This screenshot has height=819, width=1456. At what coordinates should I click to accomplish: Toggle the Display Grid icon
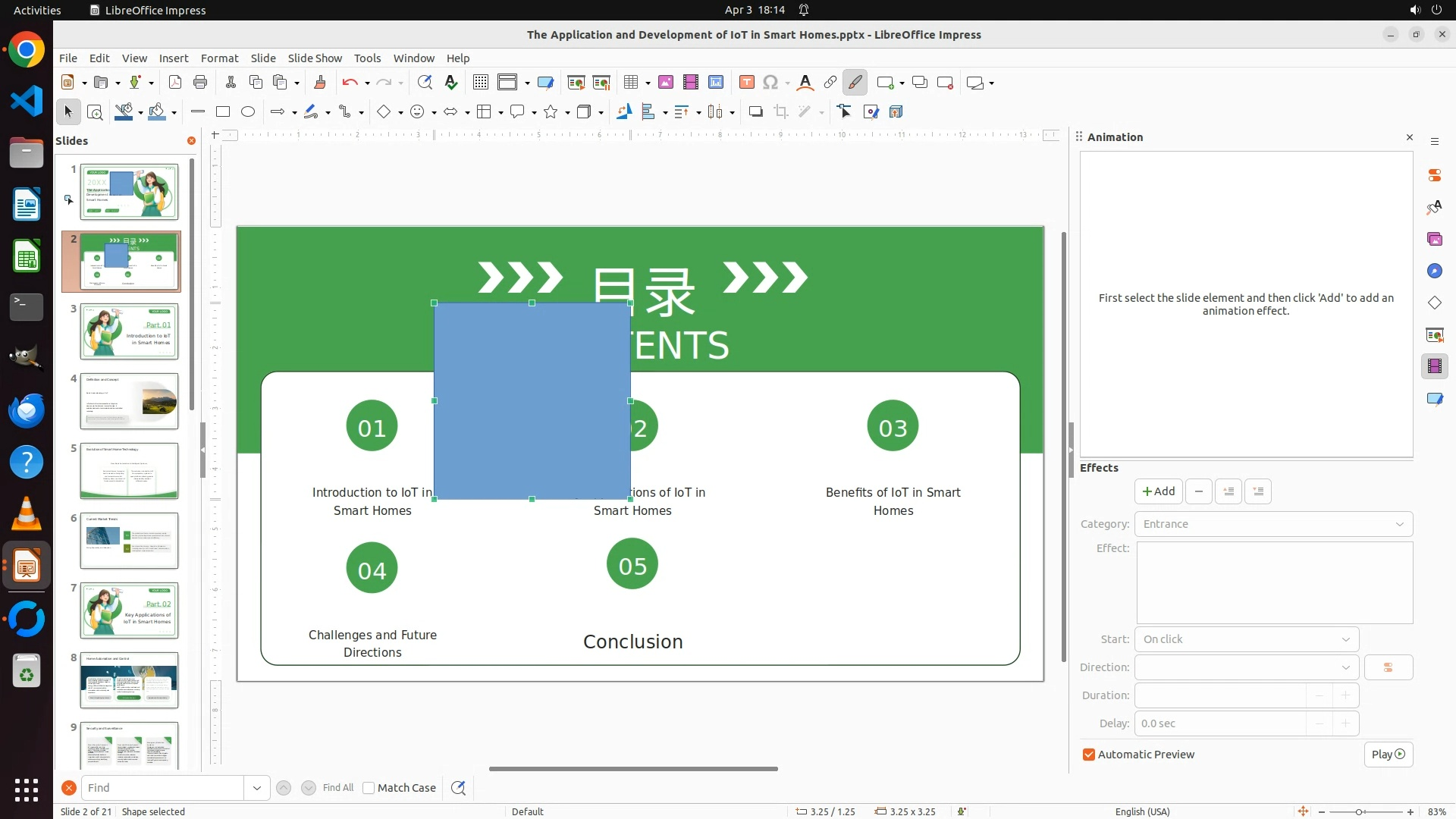click(x=480, y=83)
